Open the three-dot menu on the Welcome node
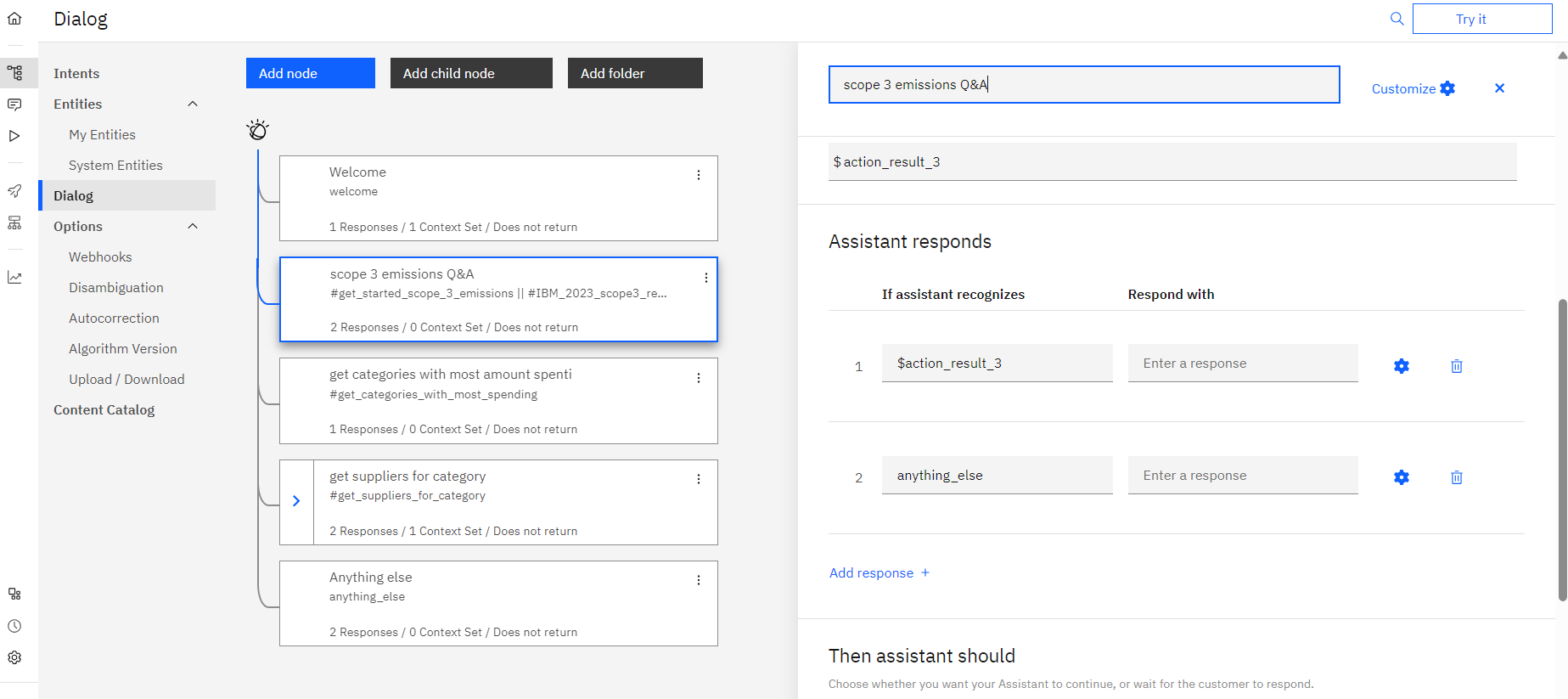Viewport: 1568px width, 699px height. pyautogui.click(x=699, y=175)
